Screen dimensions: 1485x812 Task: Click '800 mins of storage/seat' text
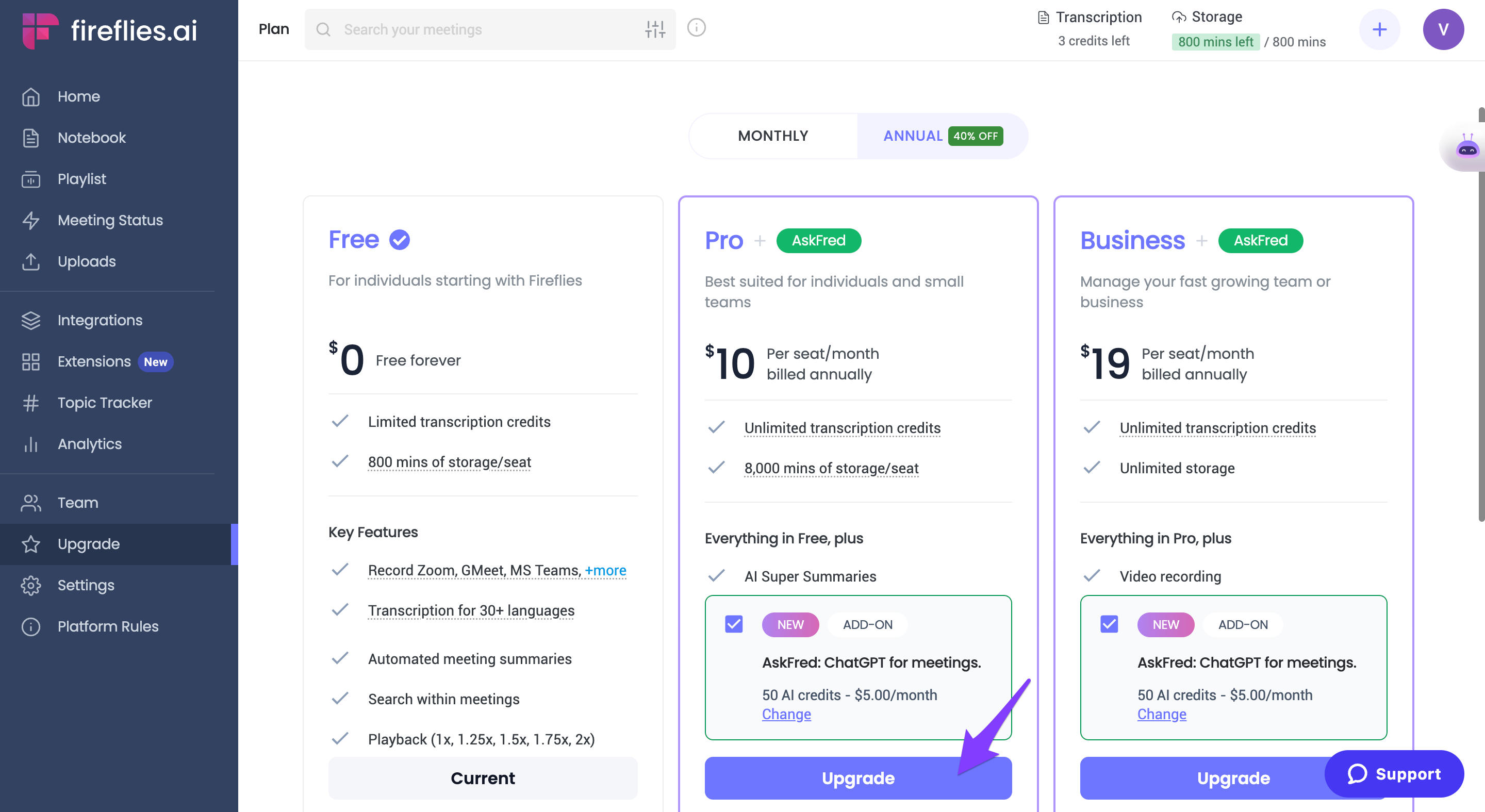(450, 461)
